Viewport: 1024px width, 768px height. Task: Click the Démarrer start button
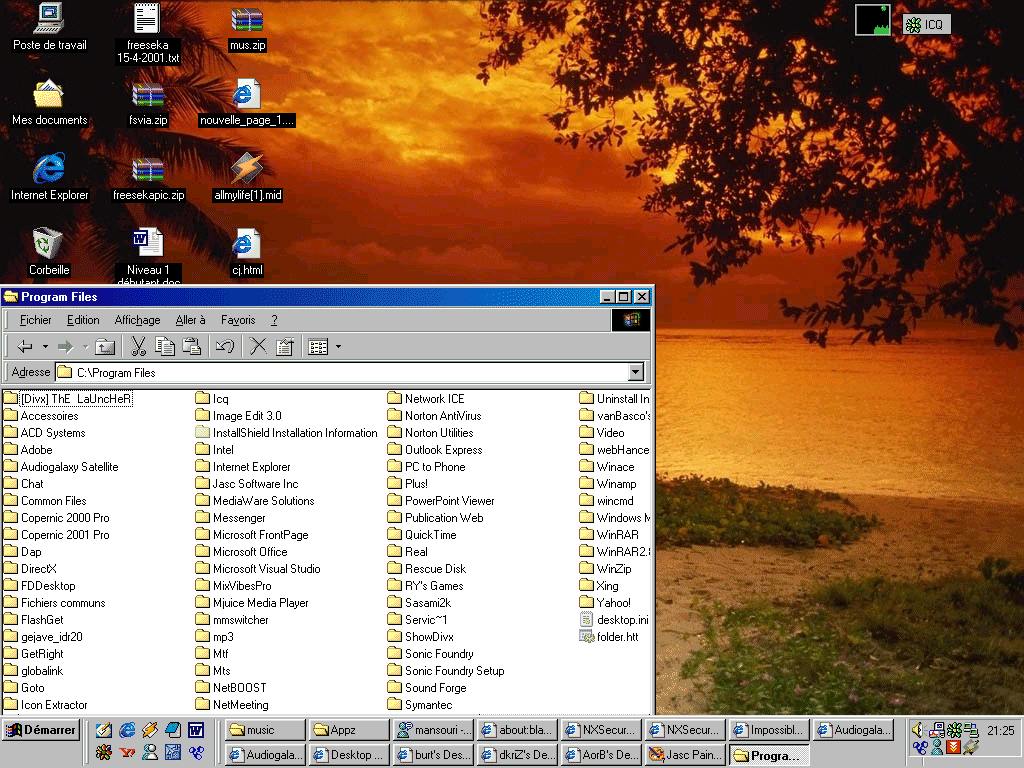[x=41, y=730]
